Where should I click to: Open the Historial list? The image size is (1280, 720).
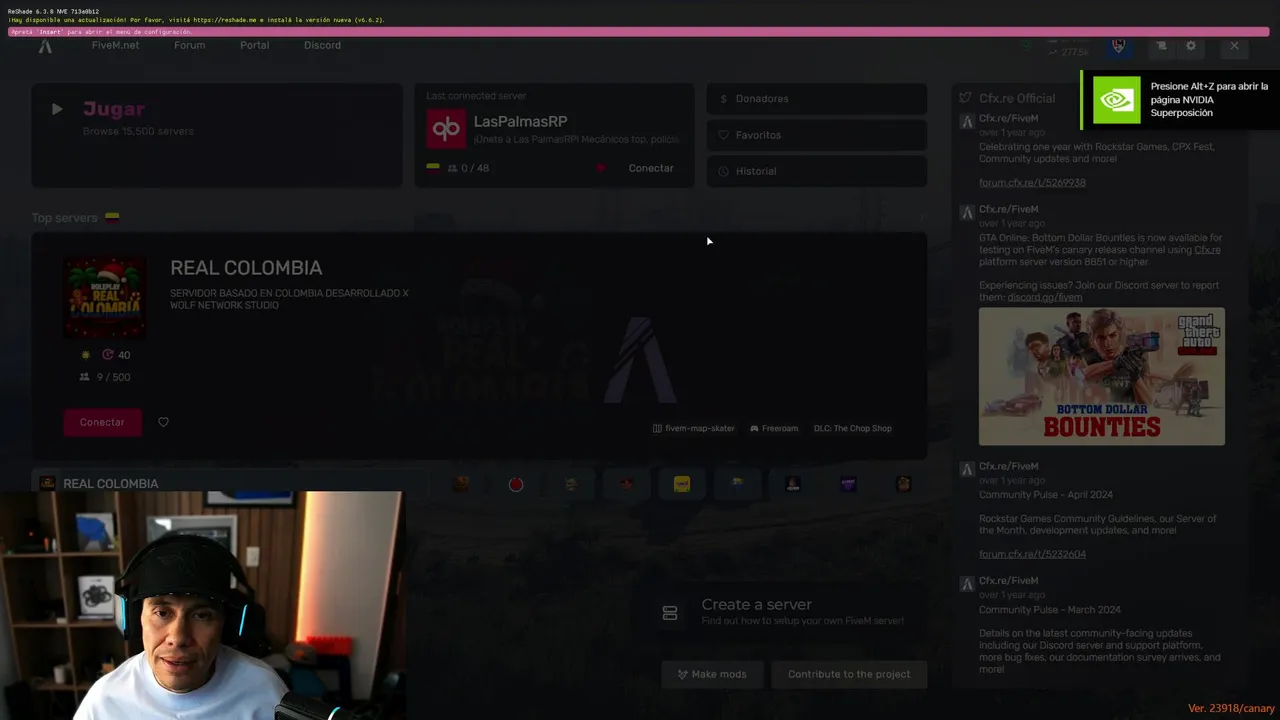click(817, 171)
